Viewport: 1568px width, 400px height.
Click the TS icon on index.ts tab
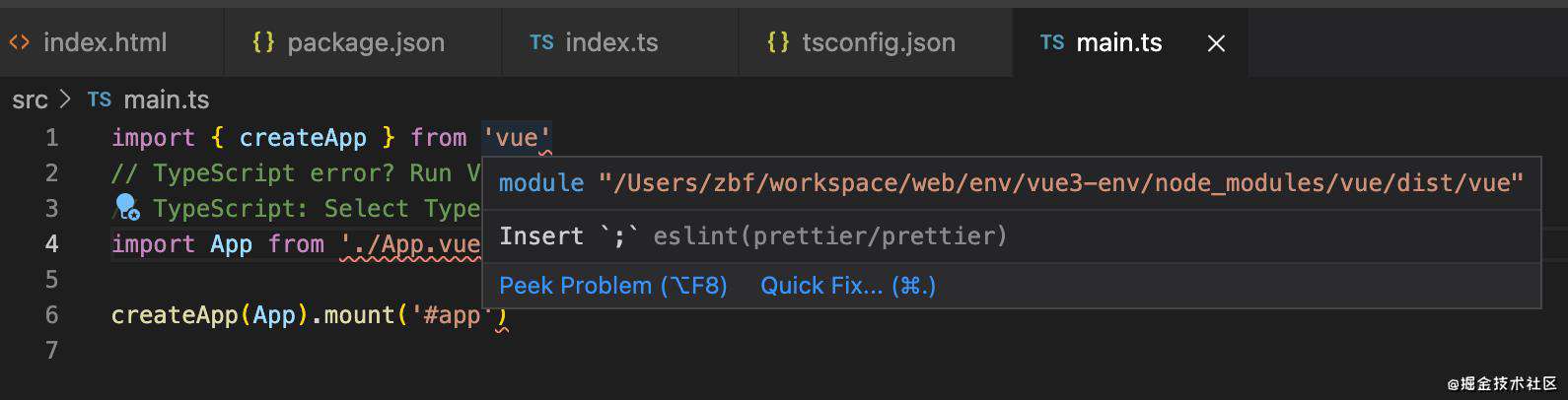pyautogui.click(x=541, y=42)
